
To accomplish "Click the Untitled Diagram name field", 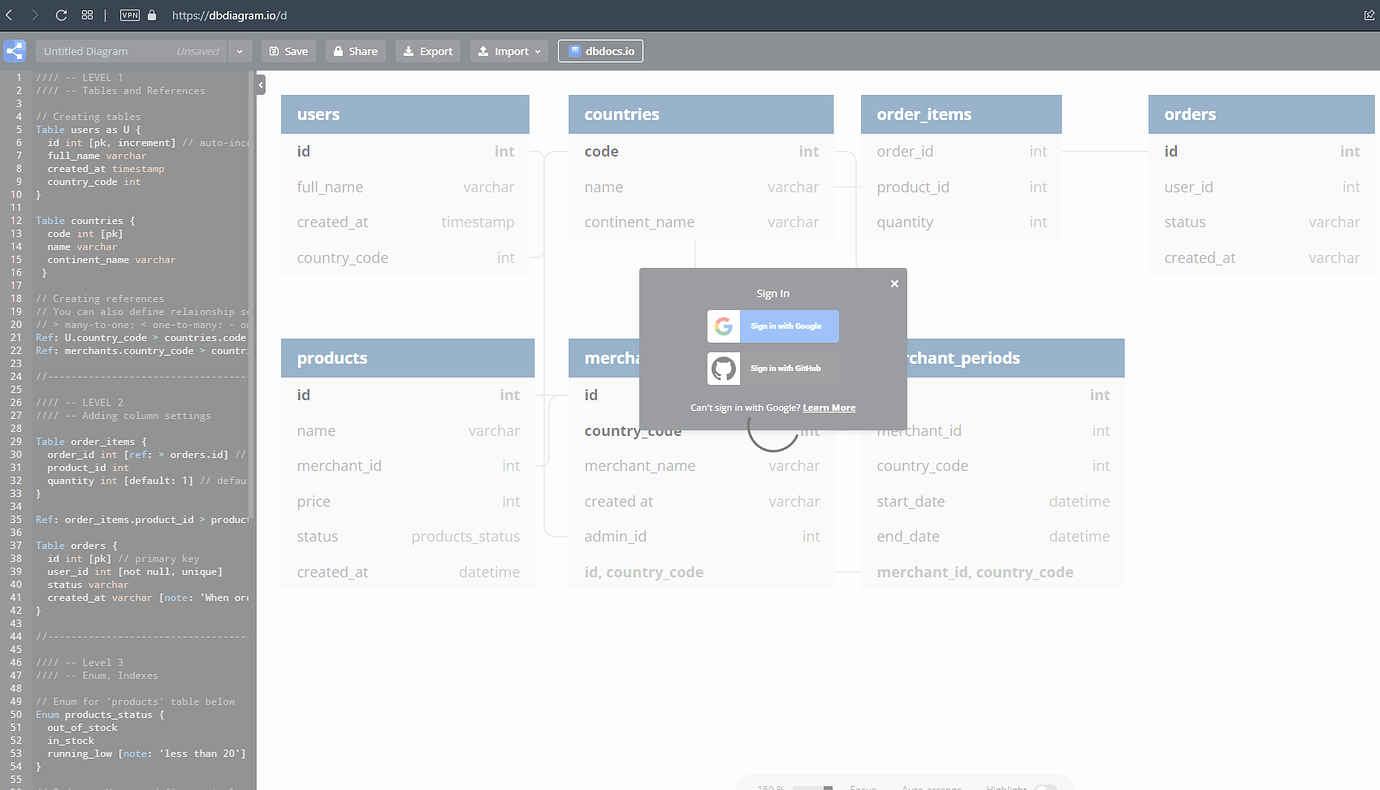I will click(x=130, y=51).
